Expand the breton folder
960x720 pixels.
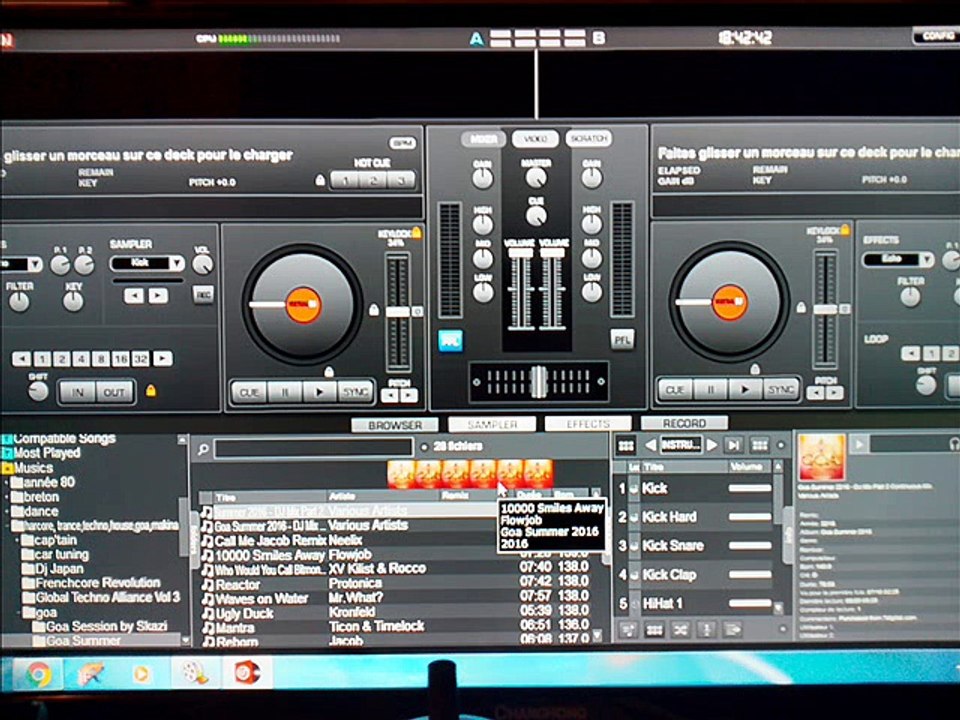[x=7, y=497]
